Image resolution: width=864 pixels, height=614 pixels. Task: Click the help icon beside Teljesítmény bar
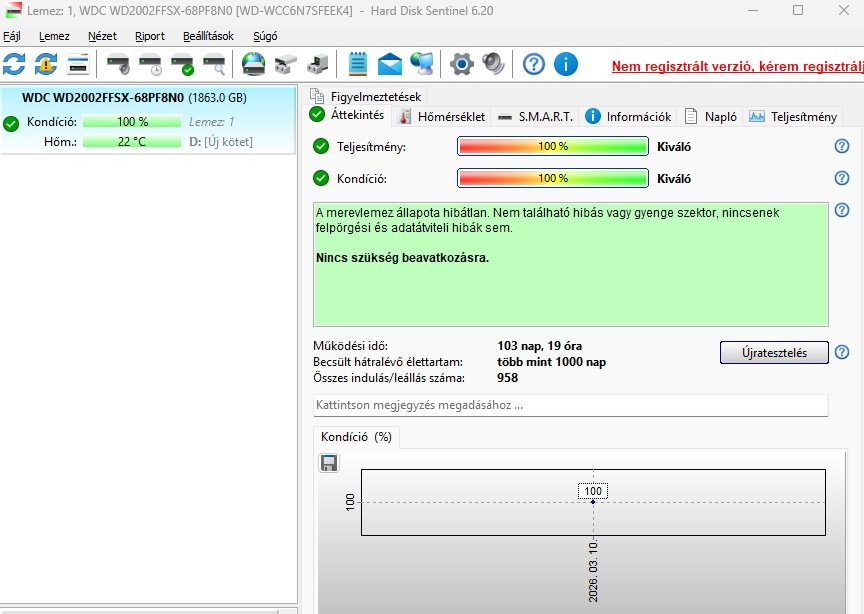[841, 146]
